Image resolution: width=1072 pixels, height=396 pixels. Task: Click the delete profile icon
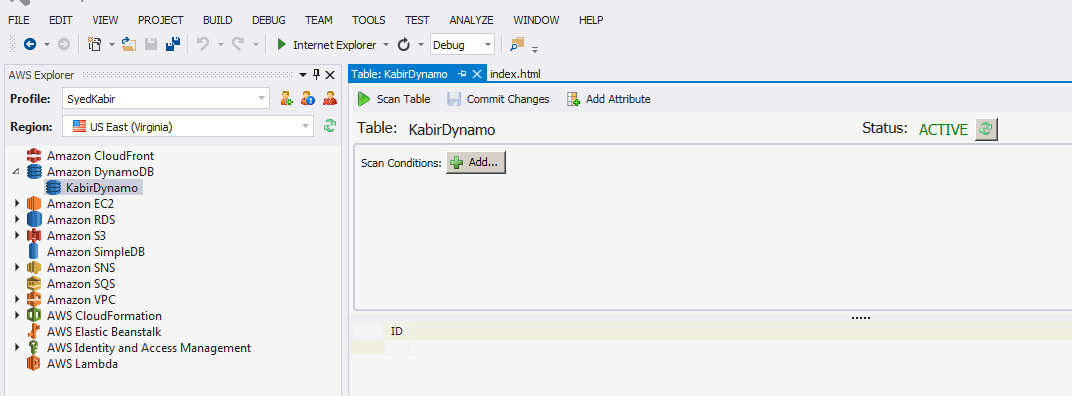click(330, 98)
